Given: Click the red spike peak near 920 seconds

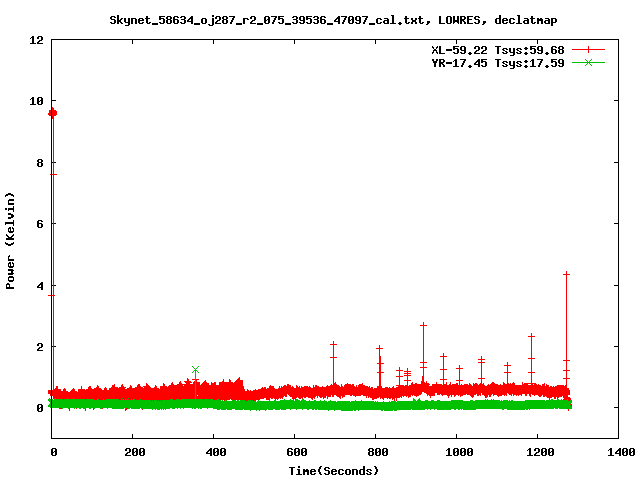Looking at the screenshot, I should pos(423,325).
